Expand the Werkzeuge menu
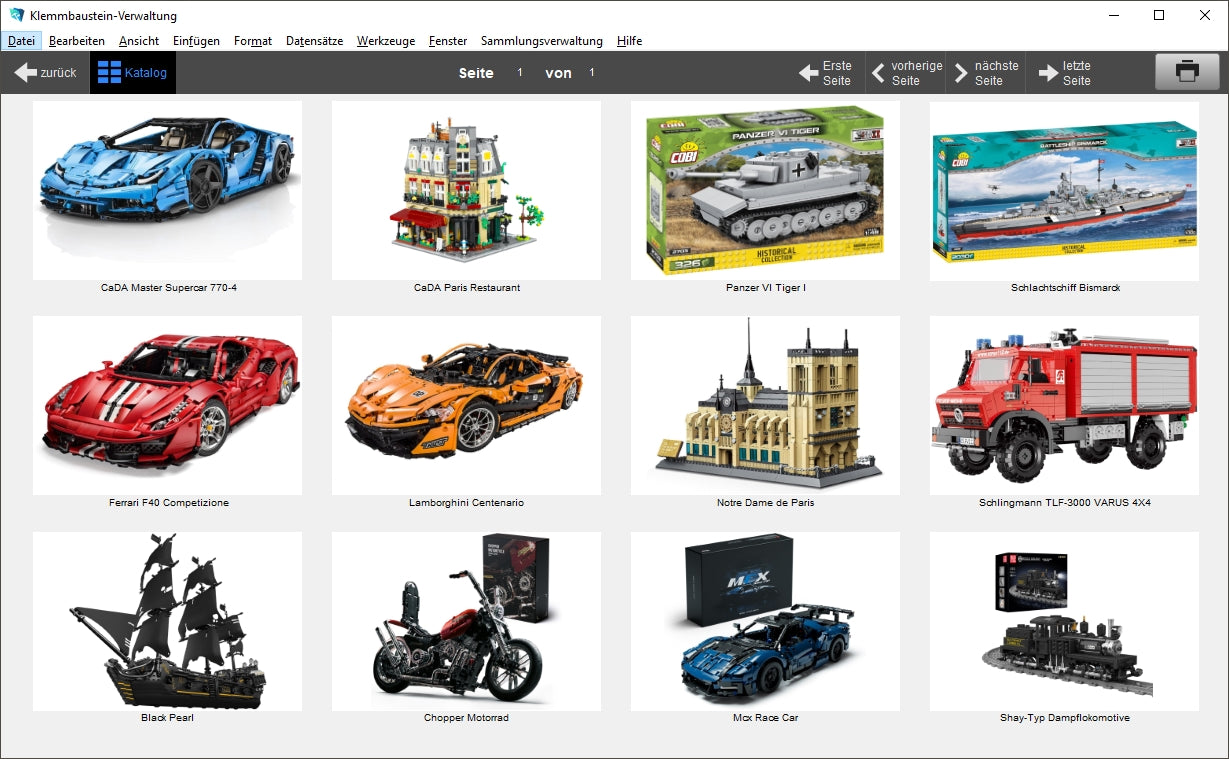The width and height of the screenshot is (1229, 759). coord(385,41)
